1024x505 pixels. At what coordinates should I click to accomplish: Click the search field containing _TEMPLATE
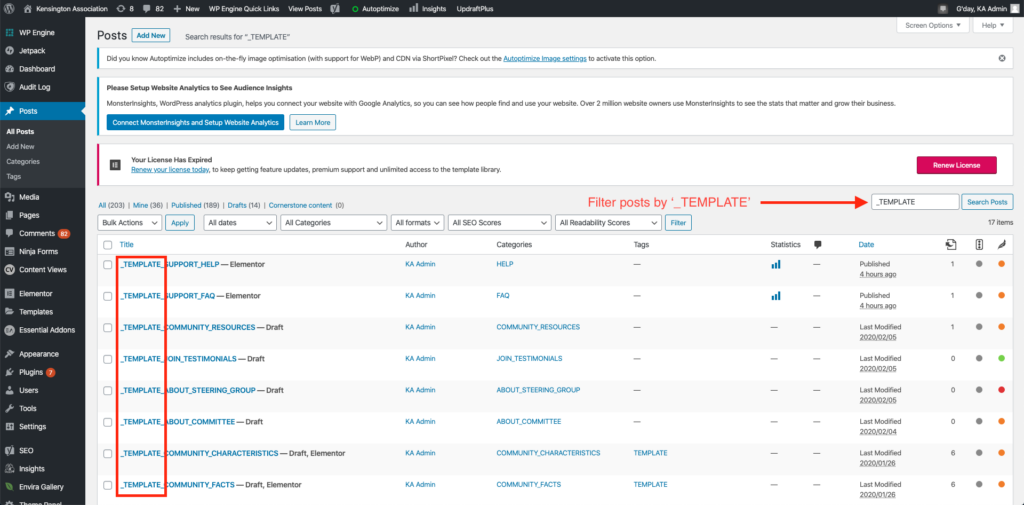(915, 203)
